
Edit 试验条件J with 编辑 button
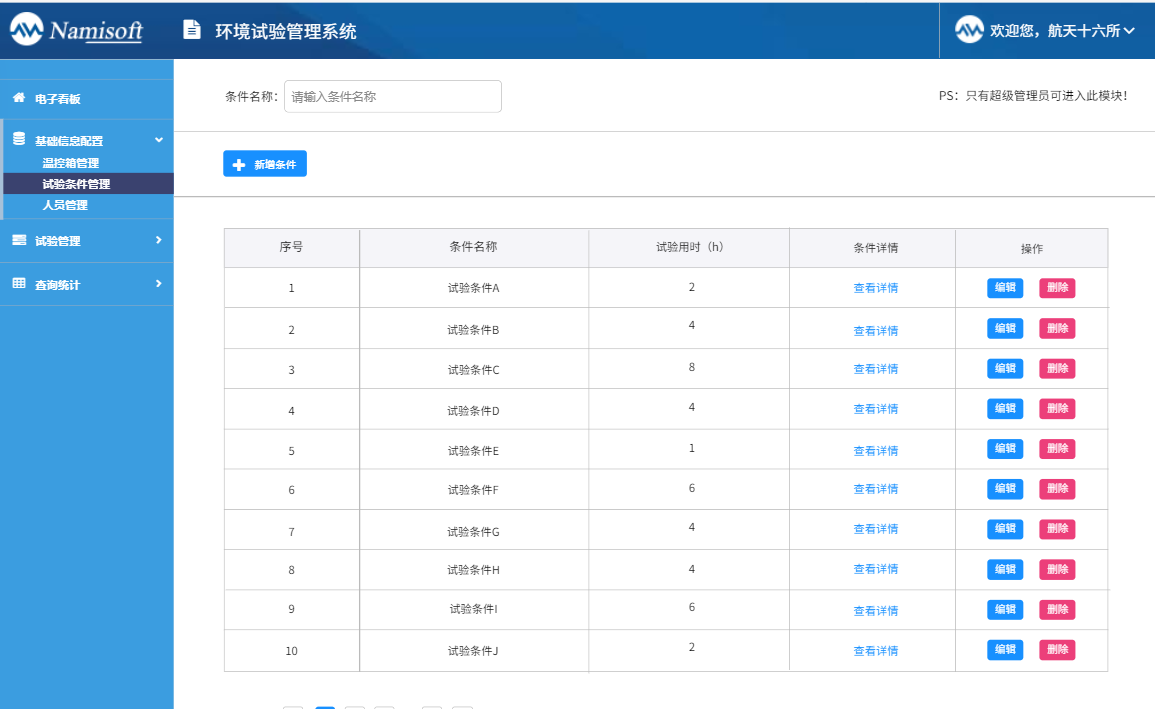click(x=1005, y=649)
